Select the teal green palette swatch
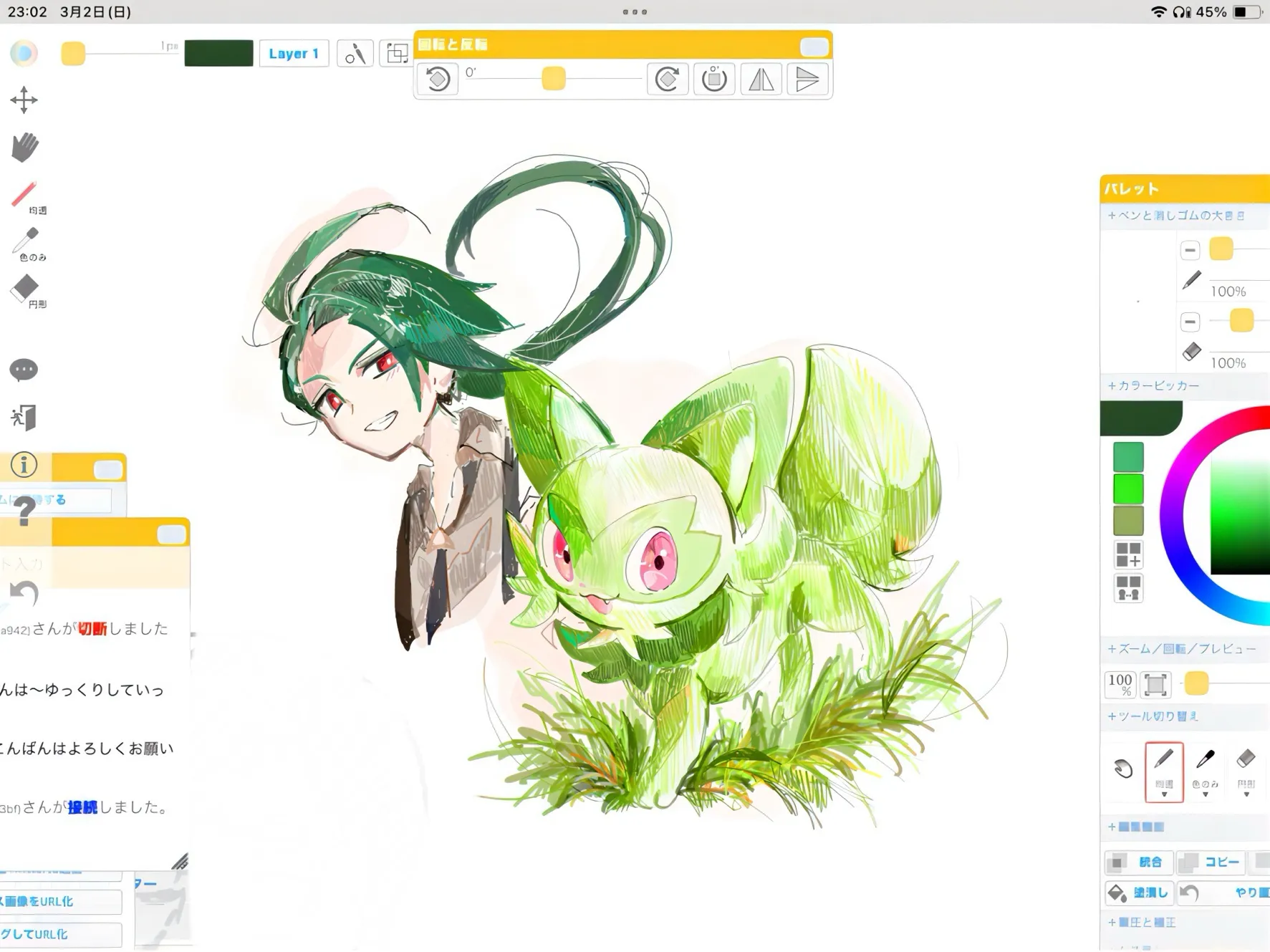Viewport: 1270px width, 952px height. [x=1128, y=457]
